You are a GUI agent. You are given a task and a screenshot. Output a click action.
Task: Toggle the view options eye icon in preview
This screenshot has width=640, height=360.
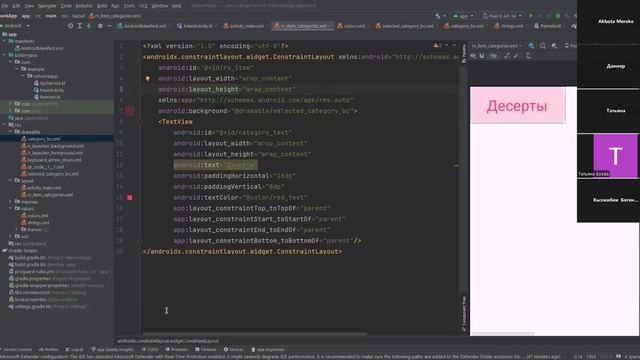pyautogui.click(x=473, y=56)
